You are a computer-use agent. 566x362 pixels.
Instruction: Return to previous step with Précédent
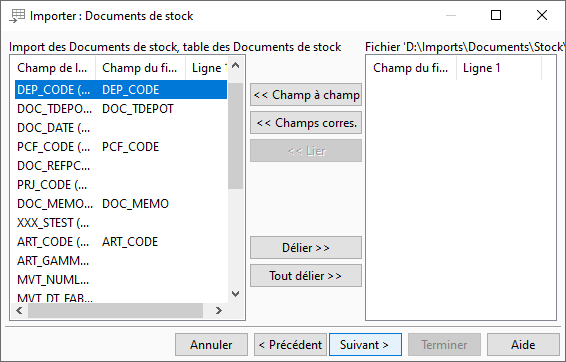pyautogui.click(x=290, y=345)
